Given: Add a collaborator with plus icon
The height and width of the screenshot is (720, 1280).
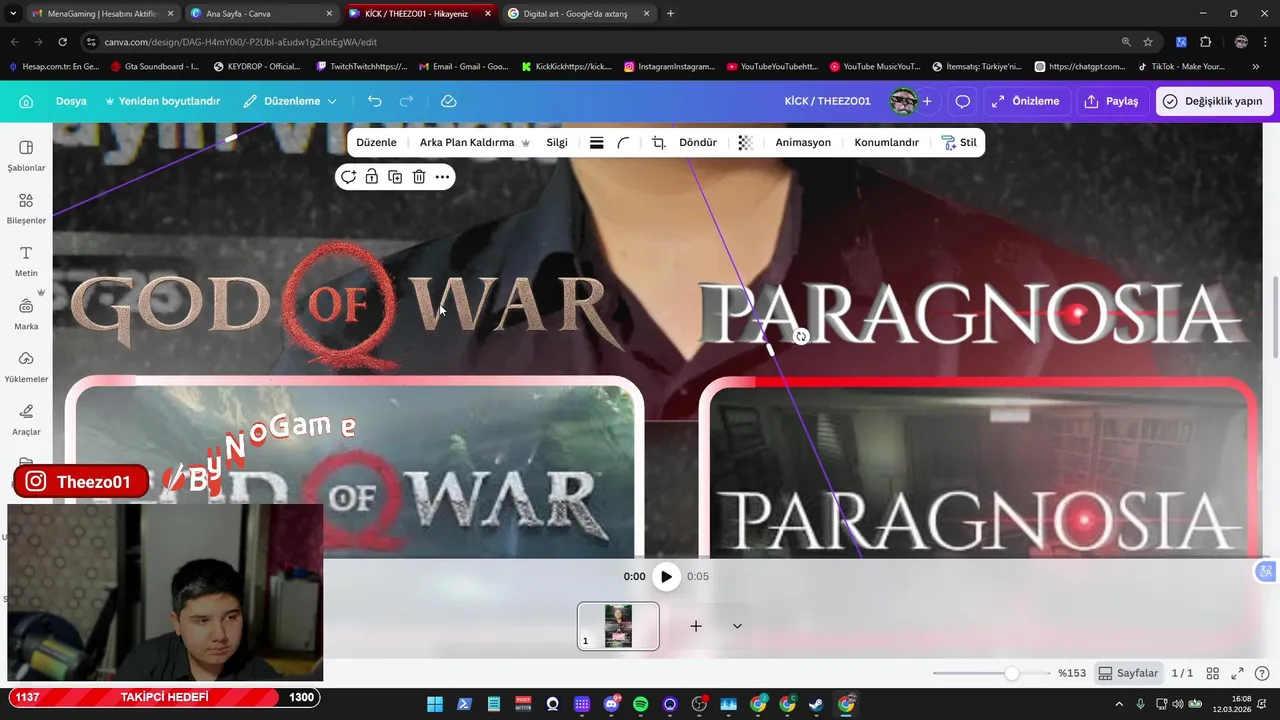Looking at the screenshot, I should tap(927, 101).
